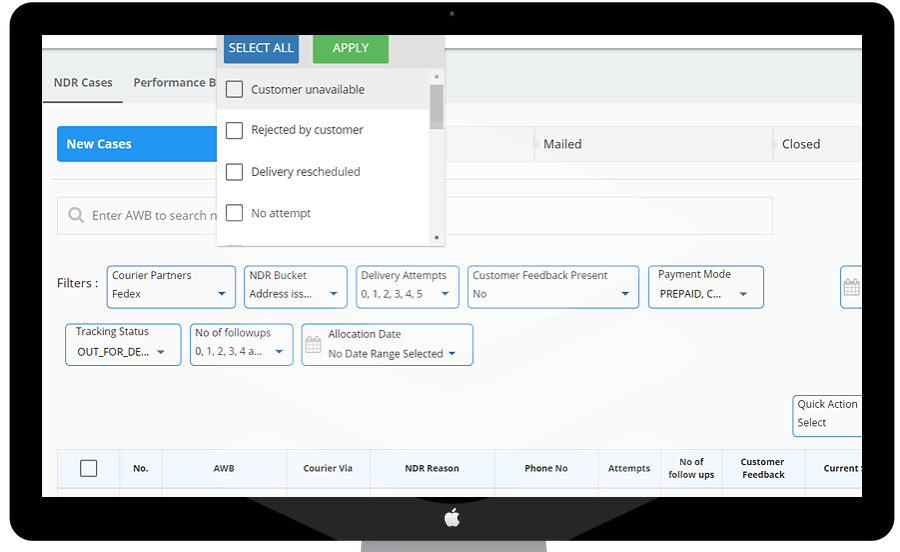Click the No of follow ups header
This screenshot has width=900, height=552.
coord(691,468)
